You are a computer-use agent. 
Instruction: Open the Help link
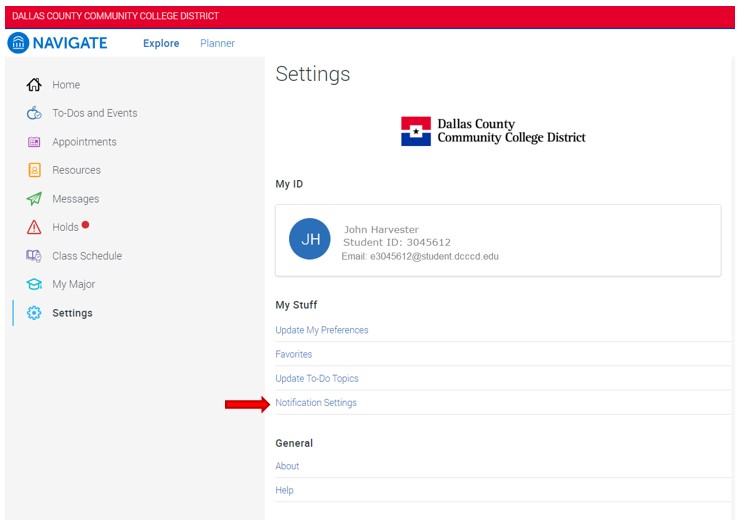[x=284, y=490]
